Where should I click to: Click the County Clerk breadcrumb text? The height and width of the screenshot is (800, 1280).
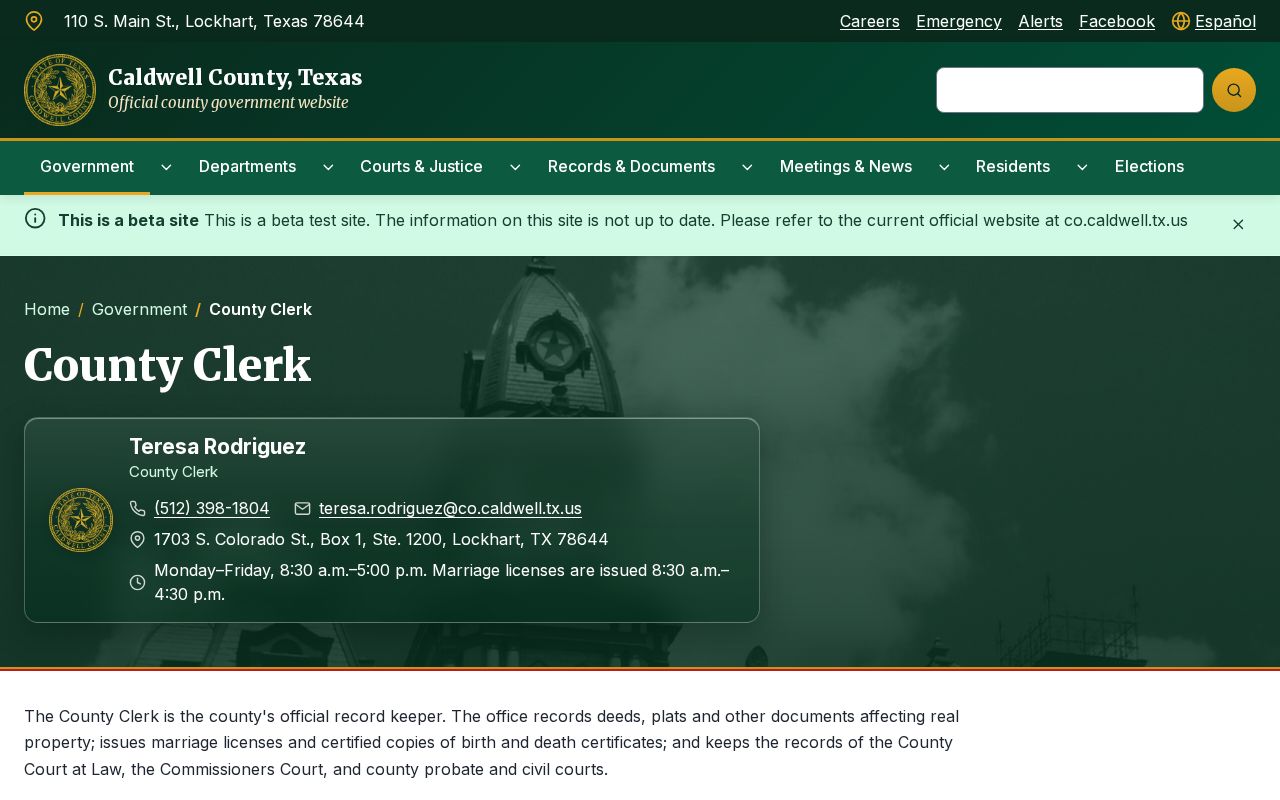click(x=260, y=310)
